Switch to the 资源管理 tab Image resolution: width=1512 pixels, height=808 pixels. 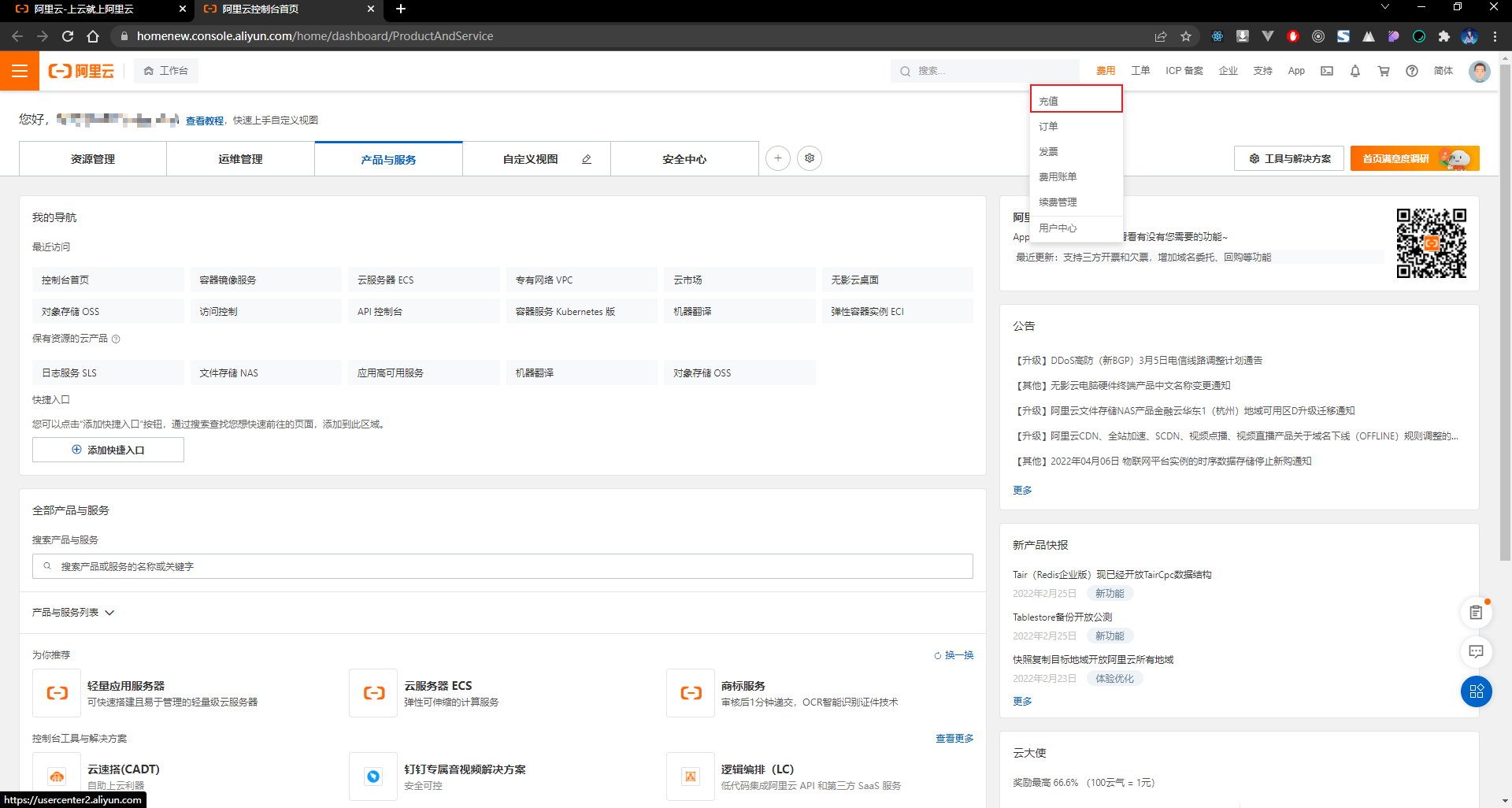(93, 159)
